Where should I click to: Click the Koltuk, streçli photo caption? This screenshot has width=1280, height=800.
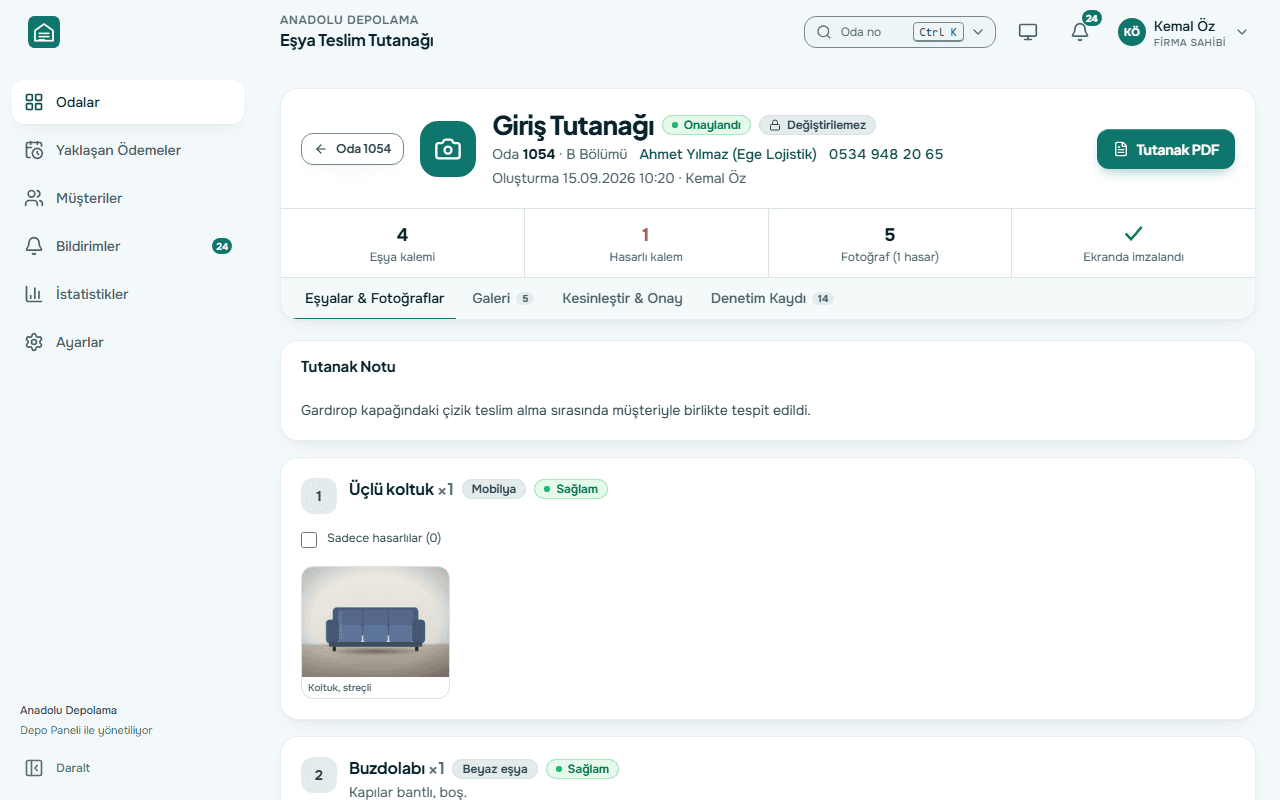[340, 688]
